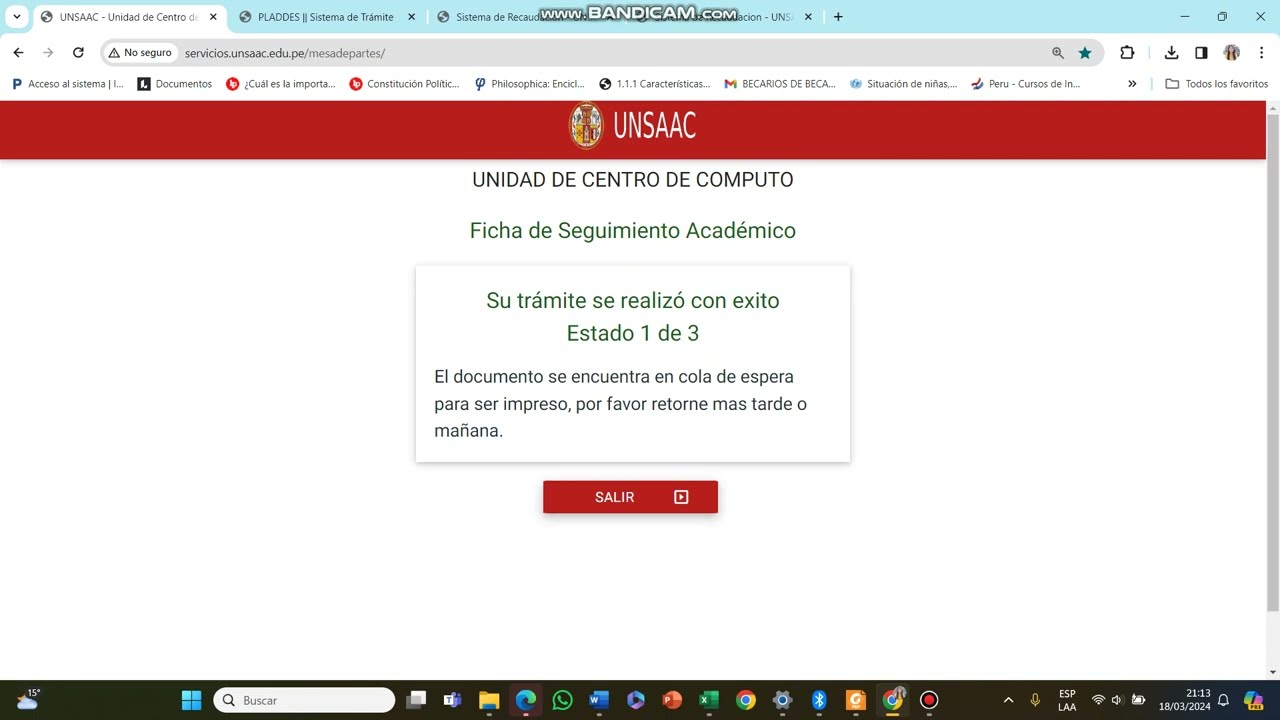Image resolution: width=1280 pixels, height=720 pixels.
Task: Click the microphone tray icon
Action: coord(1035,700)
